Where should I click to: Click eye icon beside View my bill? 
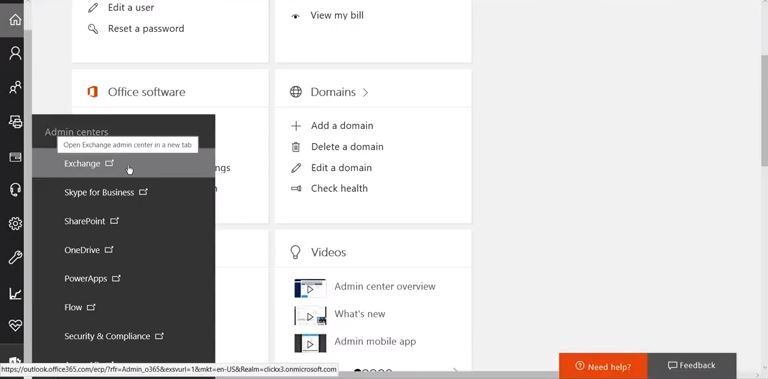click(x=295, y=16)
